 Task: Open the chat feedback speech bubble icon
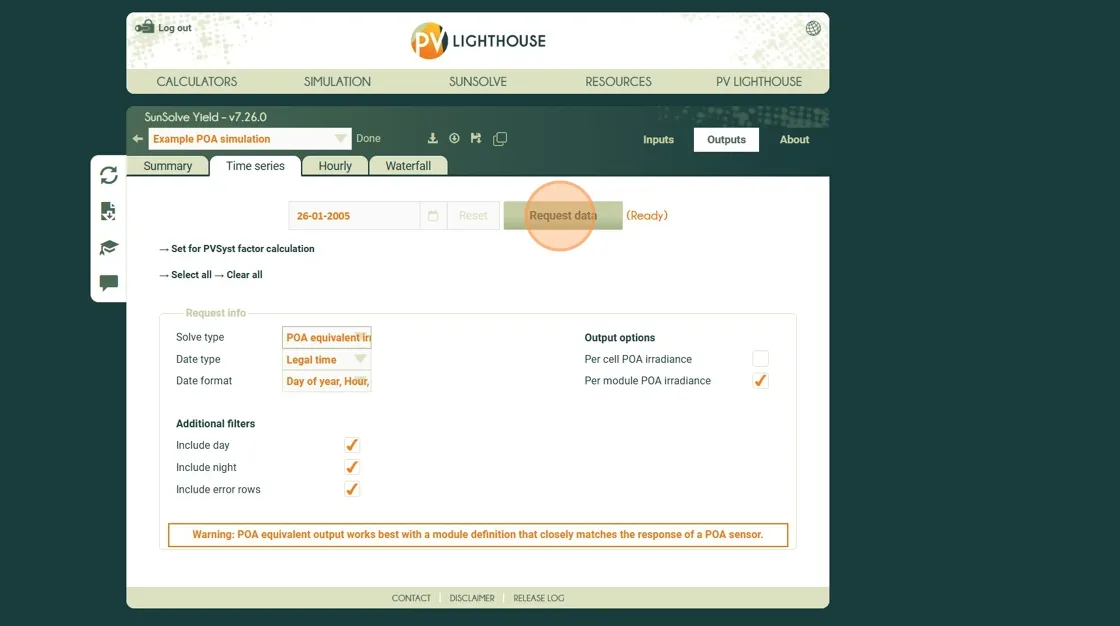109,283
